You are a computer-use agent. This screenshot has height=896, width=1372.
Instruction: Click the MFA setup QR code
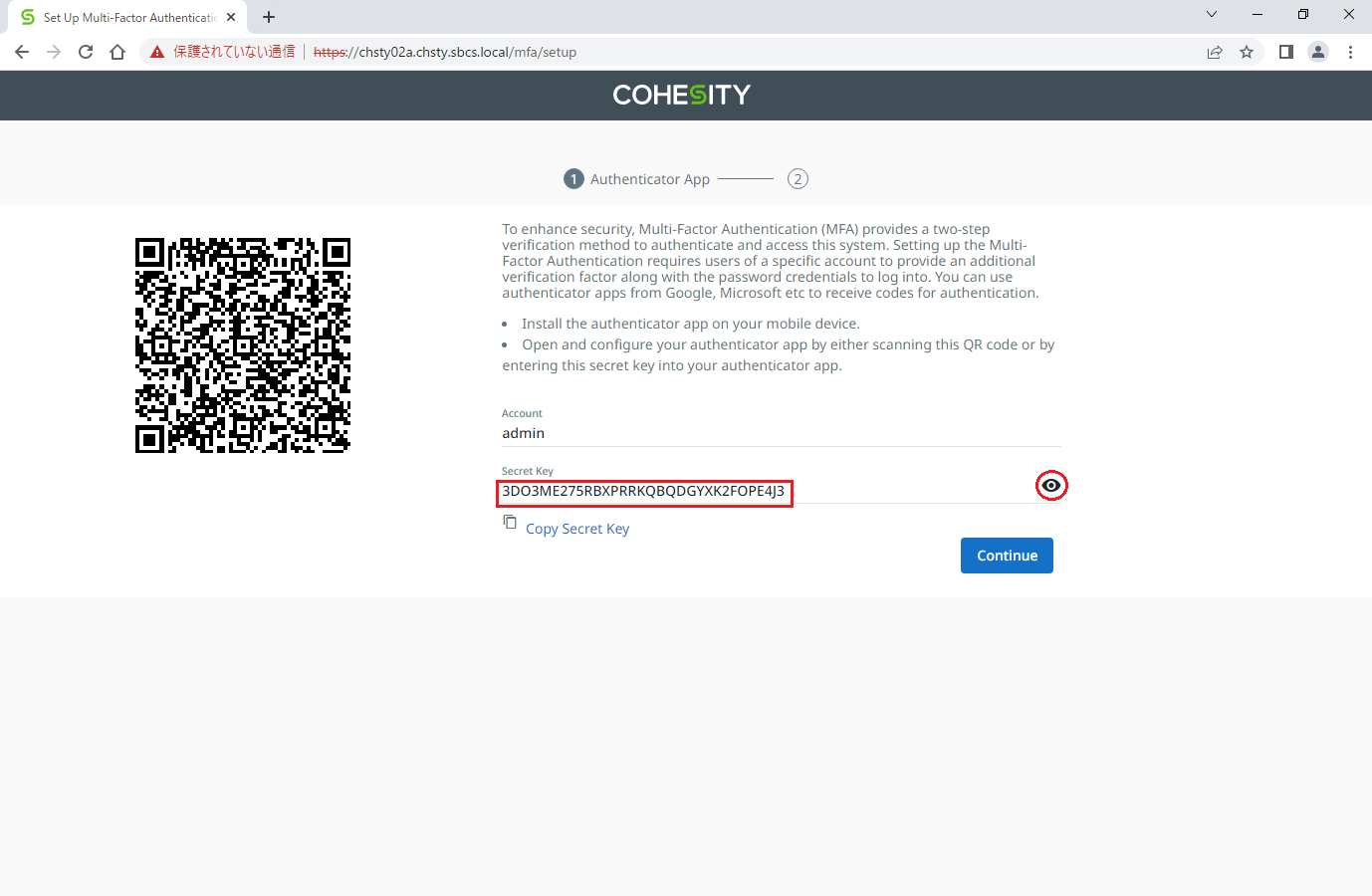pos(243,345)
